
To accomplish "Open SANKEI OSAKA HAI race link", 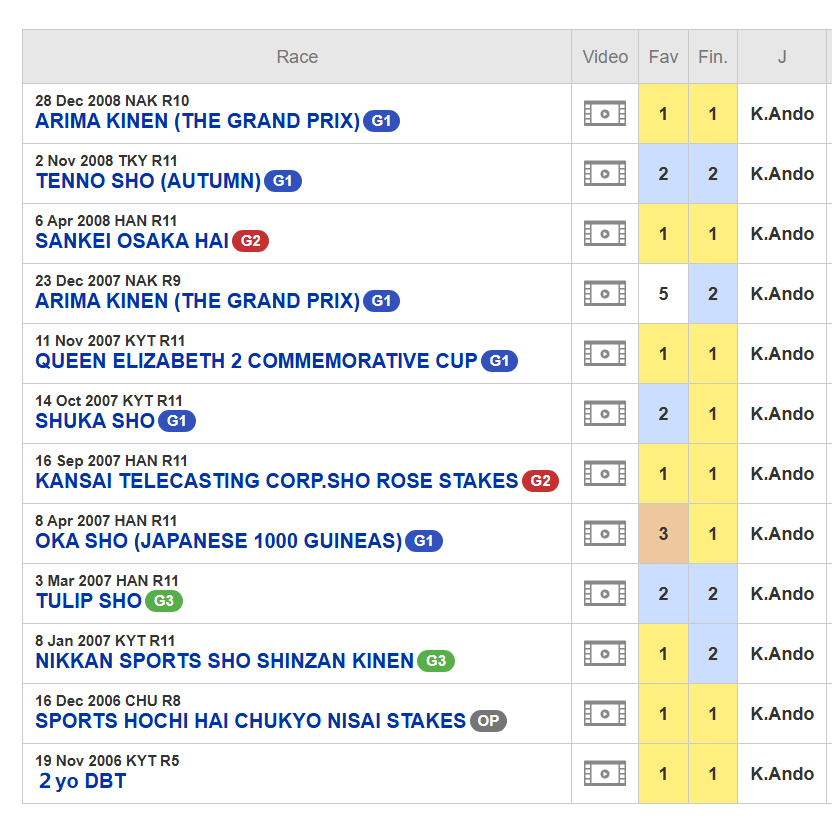I will tap(132, 241).
